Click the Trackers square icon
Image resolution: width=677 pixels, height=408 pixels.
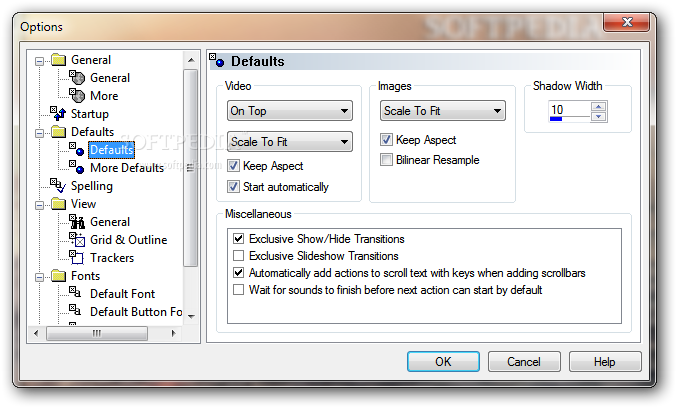click(x=77, y=258)
